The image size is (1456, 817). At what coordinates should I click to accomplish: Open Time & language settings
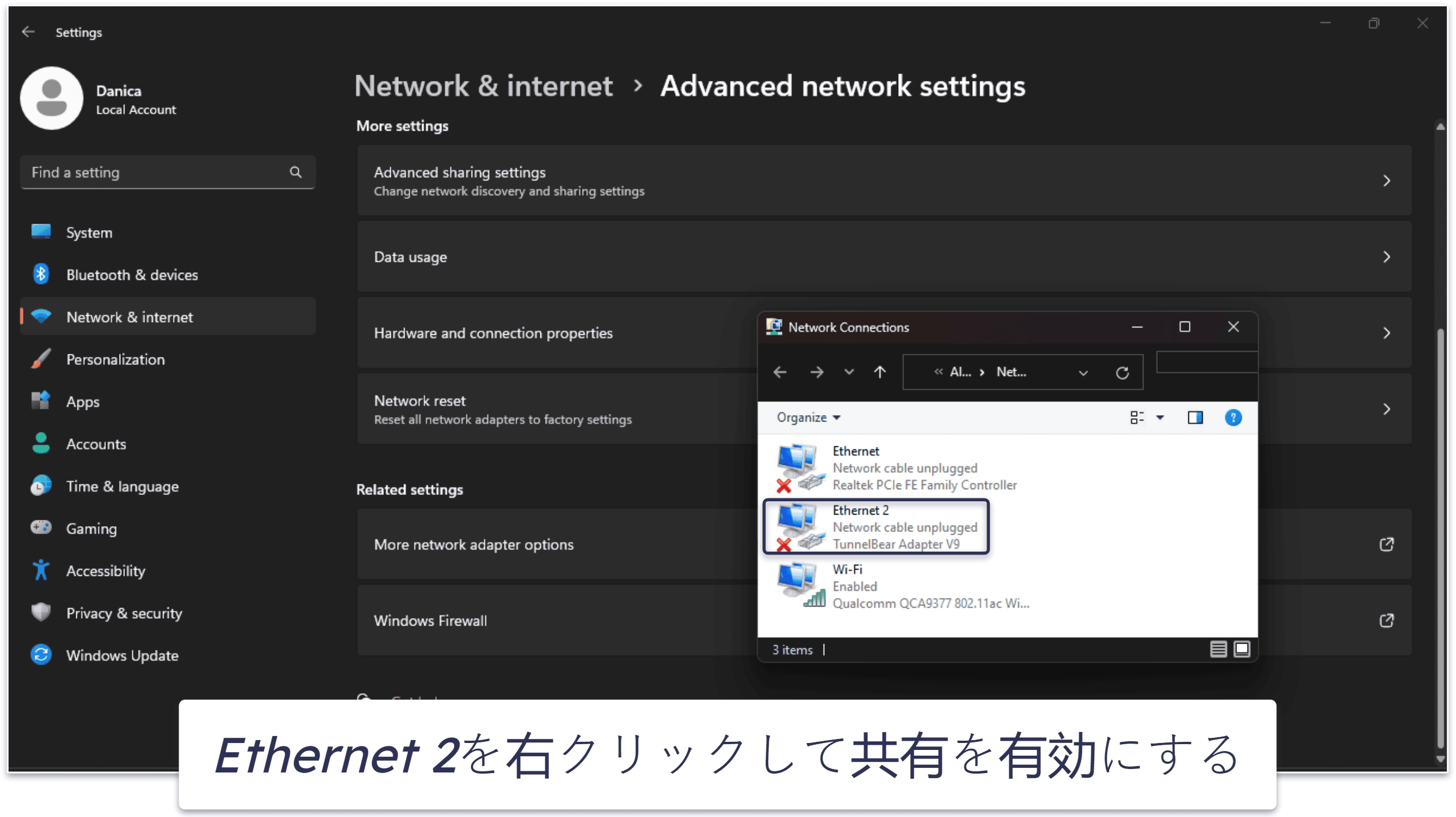168,486
